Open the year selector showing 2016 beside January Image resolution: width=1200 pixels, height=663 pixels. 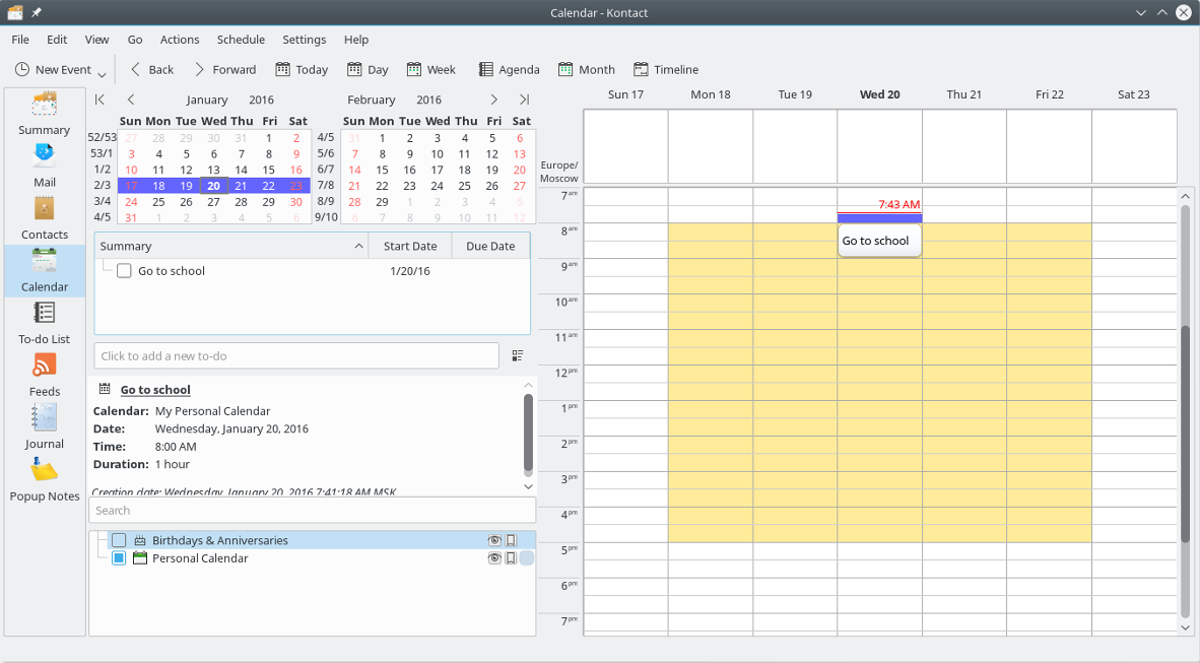tap(261, 100)
